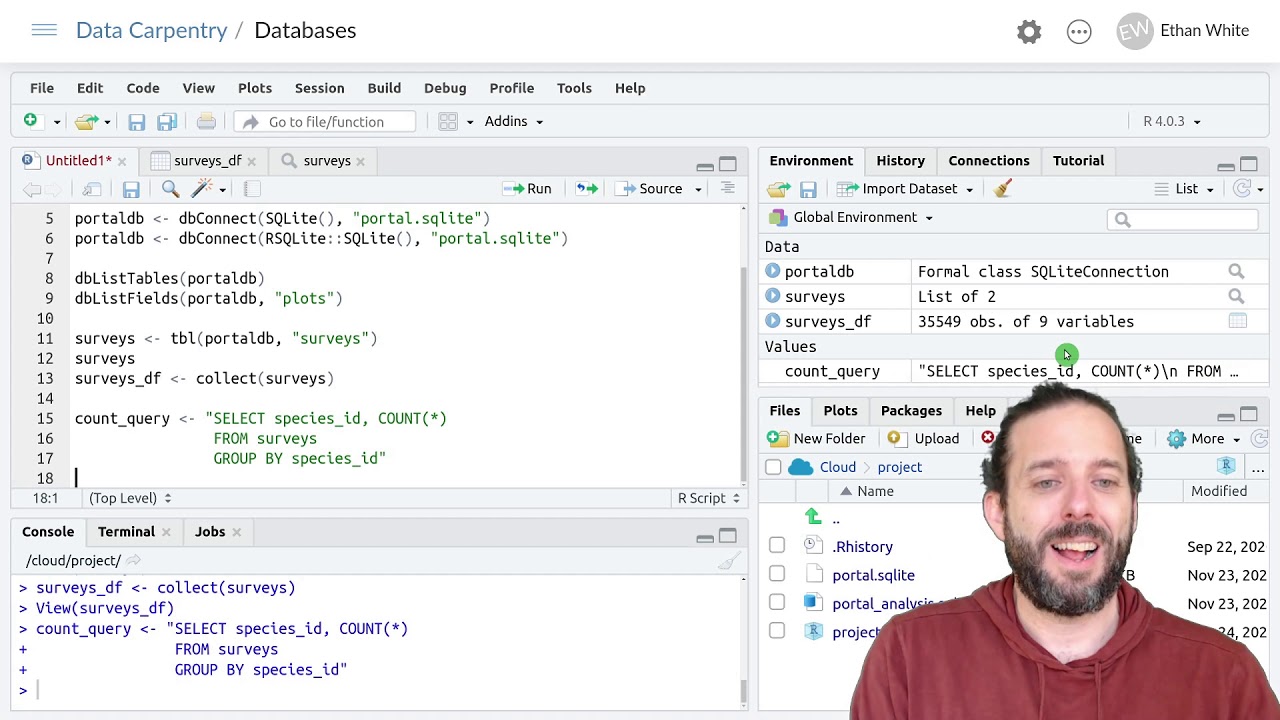This screenshot has height=720, width=1280.
Task: Click Import Dataset button
Action: [x=904, y=188]
